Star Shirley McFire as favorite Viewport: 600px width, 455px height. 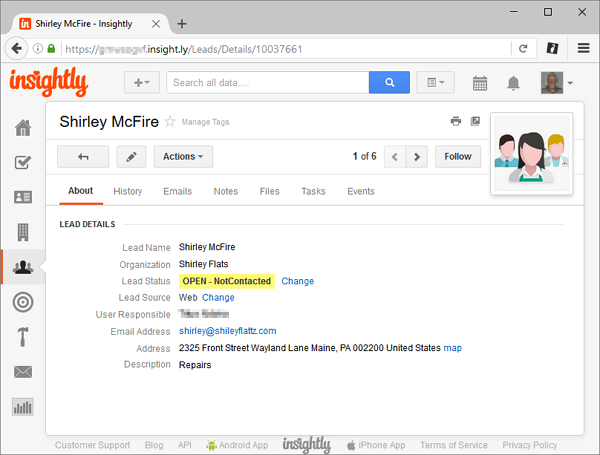[170, 122]
